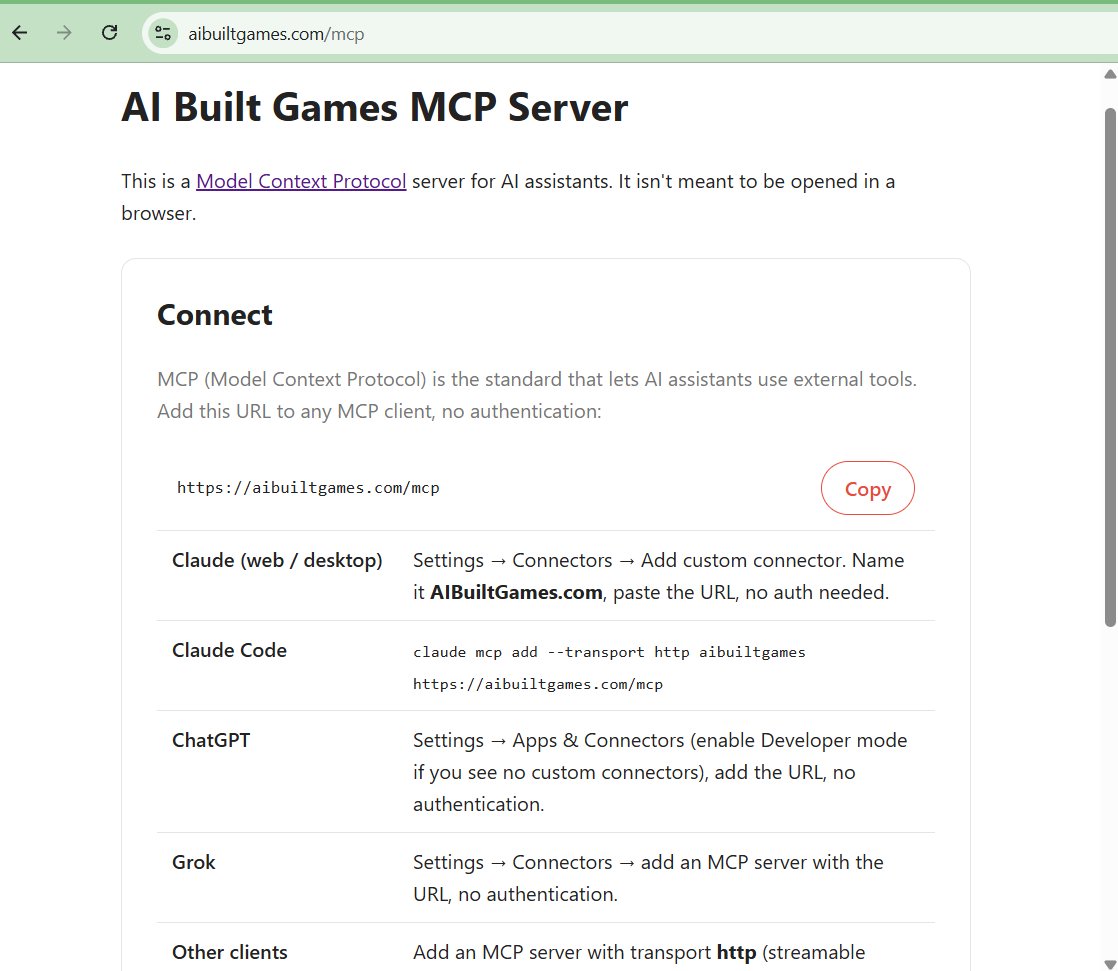Click the scrollbar down arrow
This screenshot has height=971, width=1118.
(x=1110, y=965)
